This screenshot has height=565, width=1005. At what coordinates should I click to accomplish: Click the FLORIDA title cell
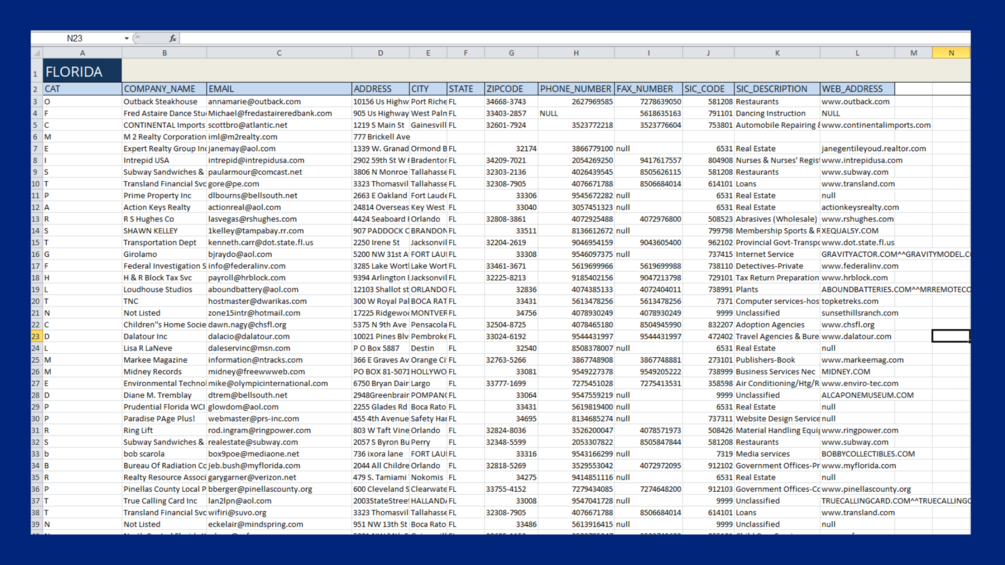click(82, 71)
